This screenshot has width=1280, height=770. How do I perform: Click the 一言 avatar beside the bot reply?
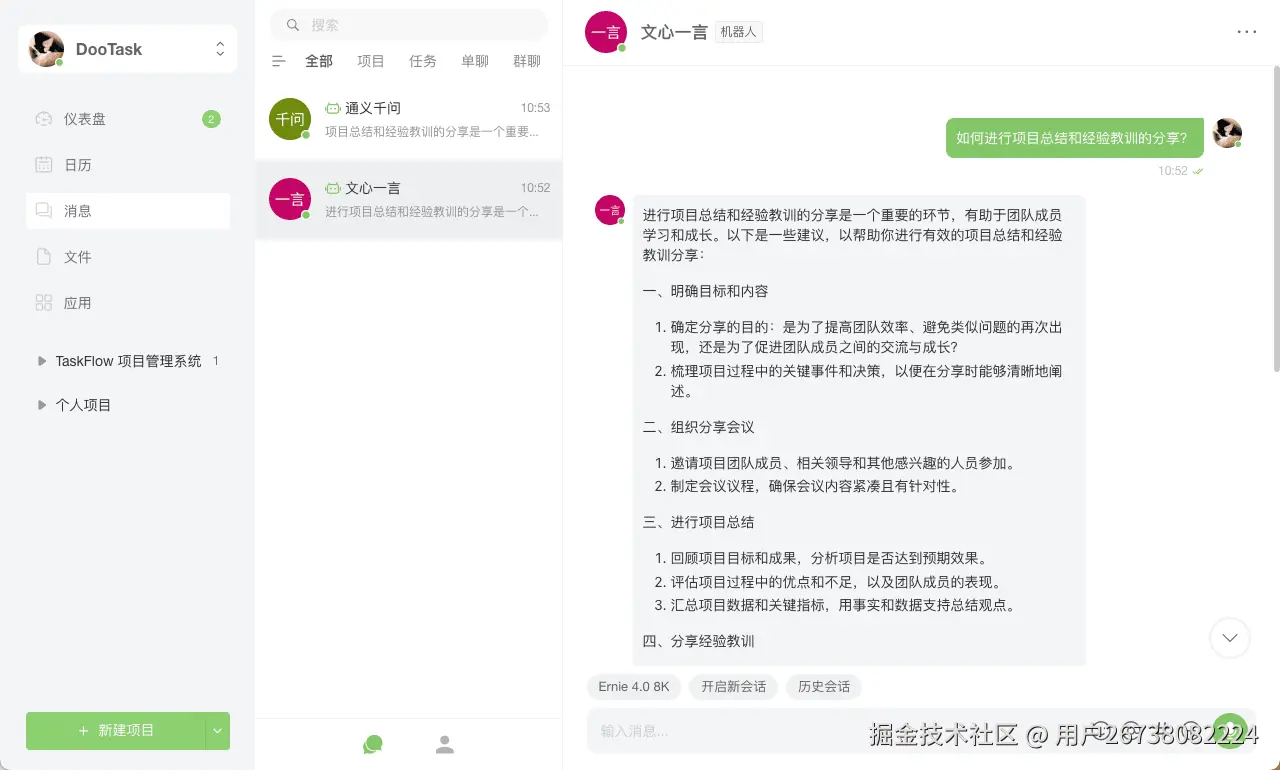[x=610, y=210]
